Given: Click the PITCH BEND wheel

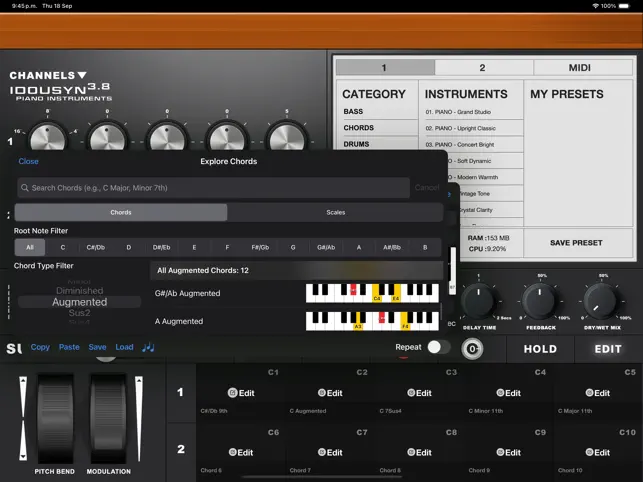Looking at the screenshot, I should [55, 418].
